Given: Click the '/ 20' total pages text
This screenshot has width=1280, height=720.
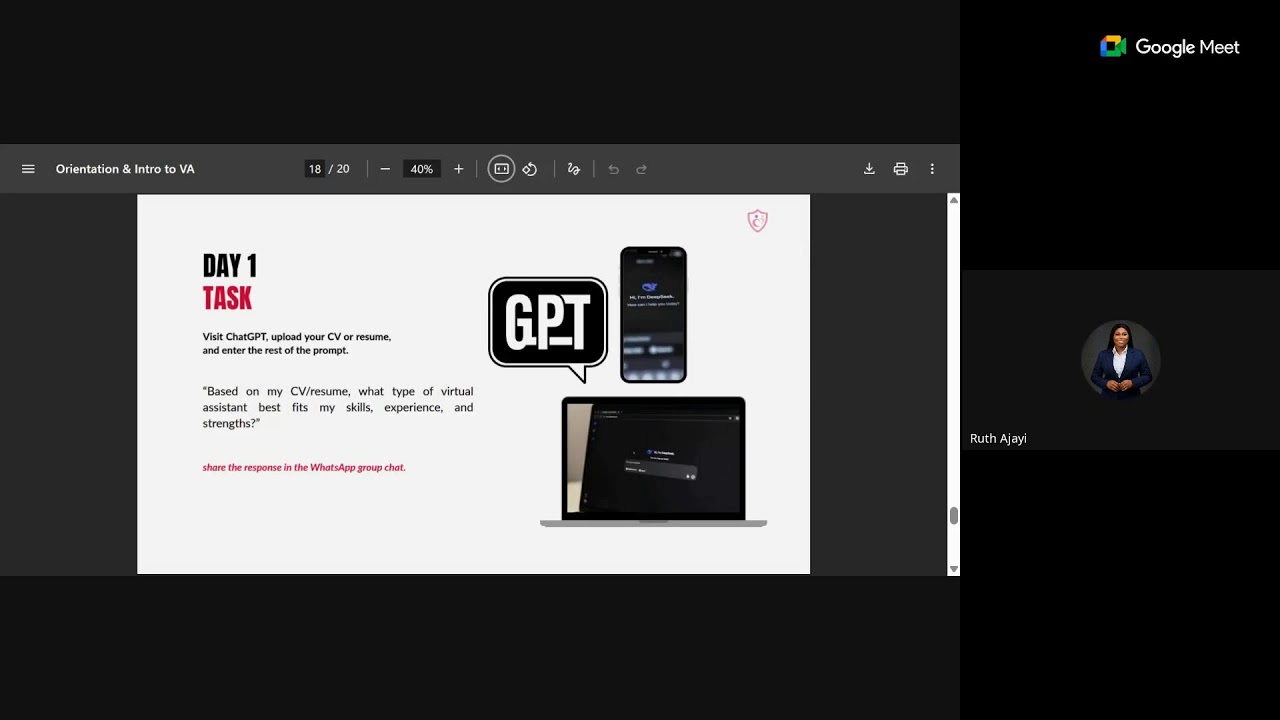Looking at the screenshot, I should point(340,169).
